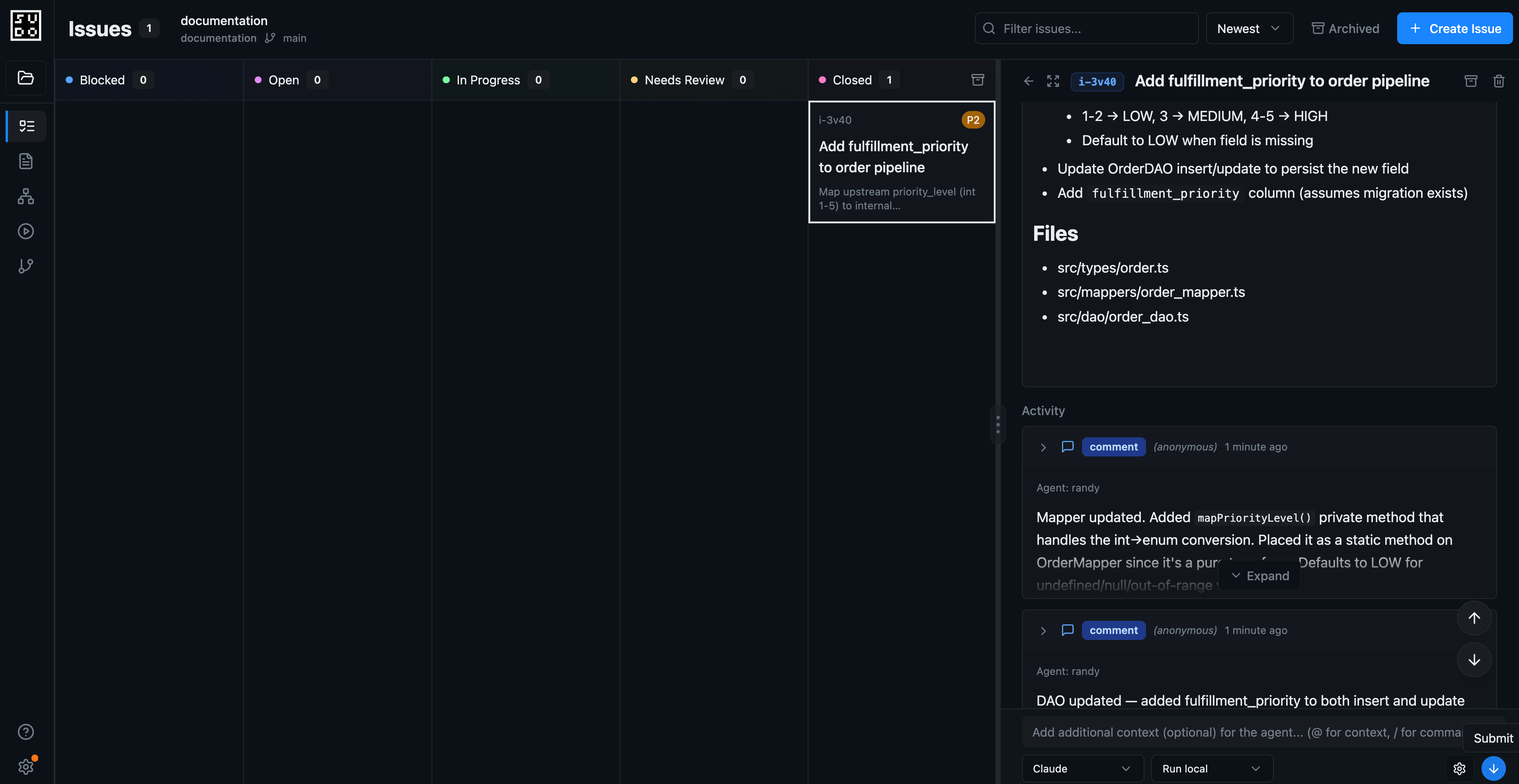Open agent settings gear near Submit
The image size is (1519, 784).
coord(1459,768)
